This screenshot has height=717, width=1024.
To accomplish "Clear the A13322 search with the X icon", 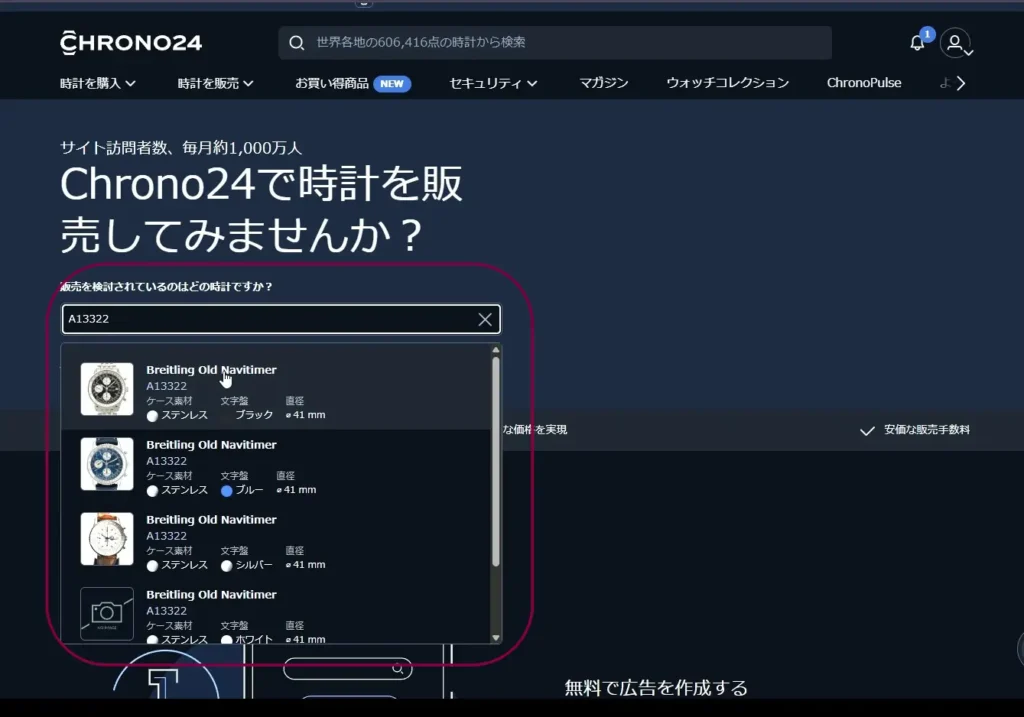I will pyautogui.click(x=485, y=319).
